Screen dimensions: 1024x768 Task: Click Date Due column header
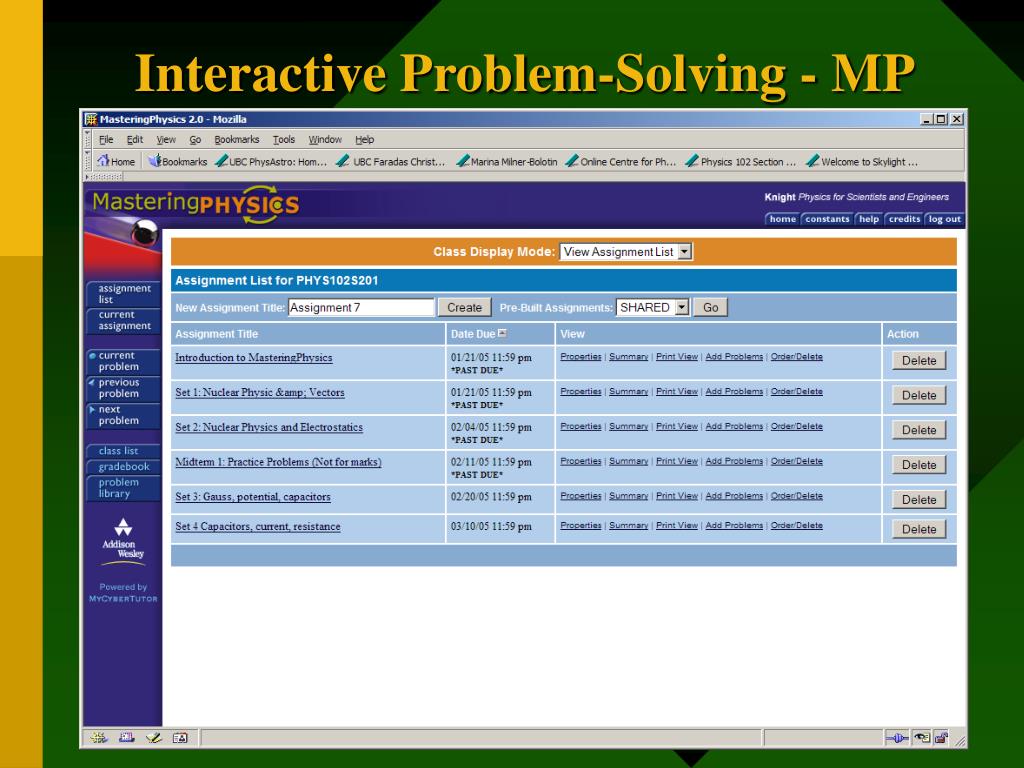(473, 334)
